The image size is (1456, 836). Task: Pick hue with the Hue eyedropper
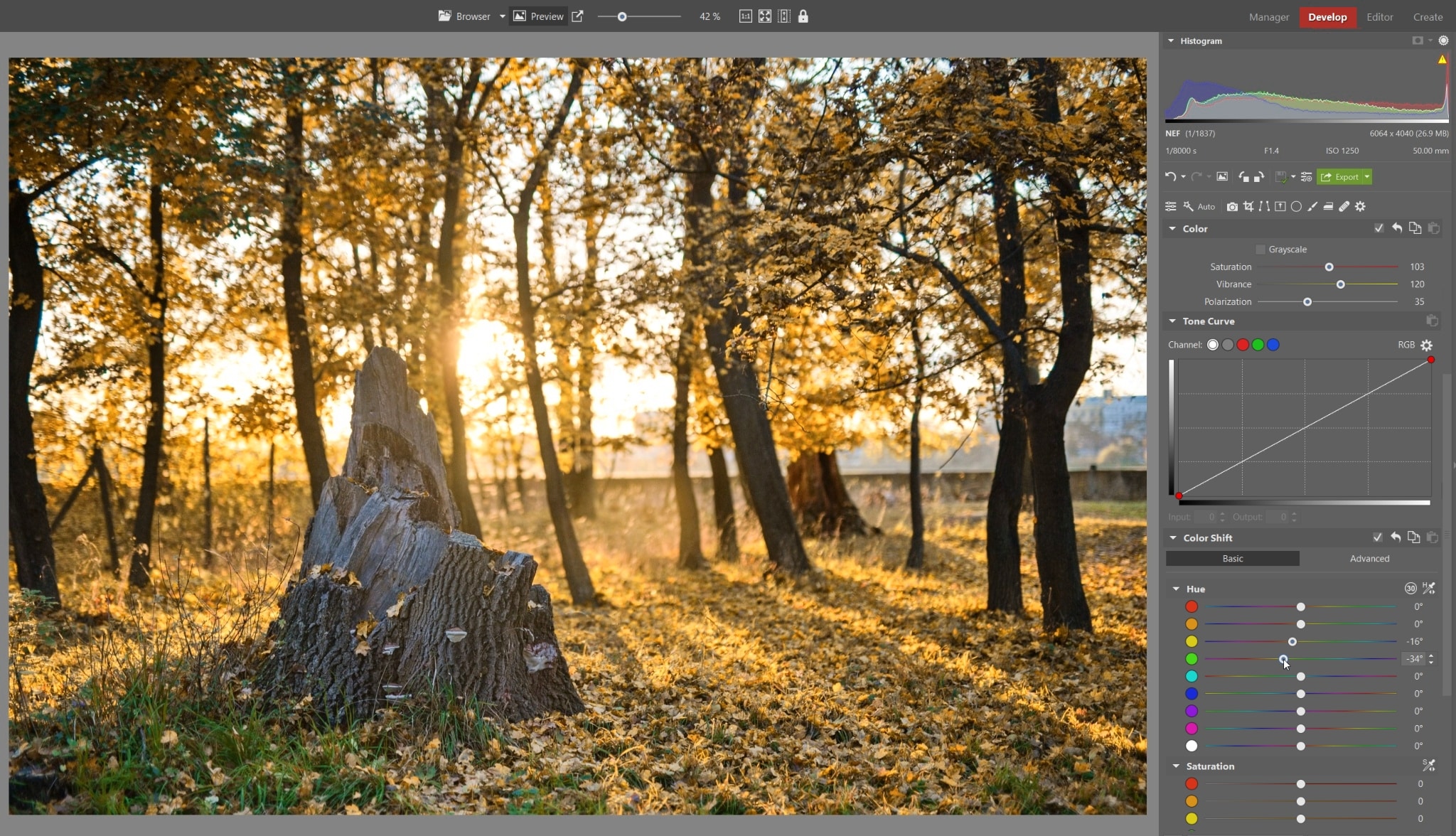(x=1429, y=588)
